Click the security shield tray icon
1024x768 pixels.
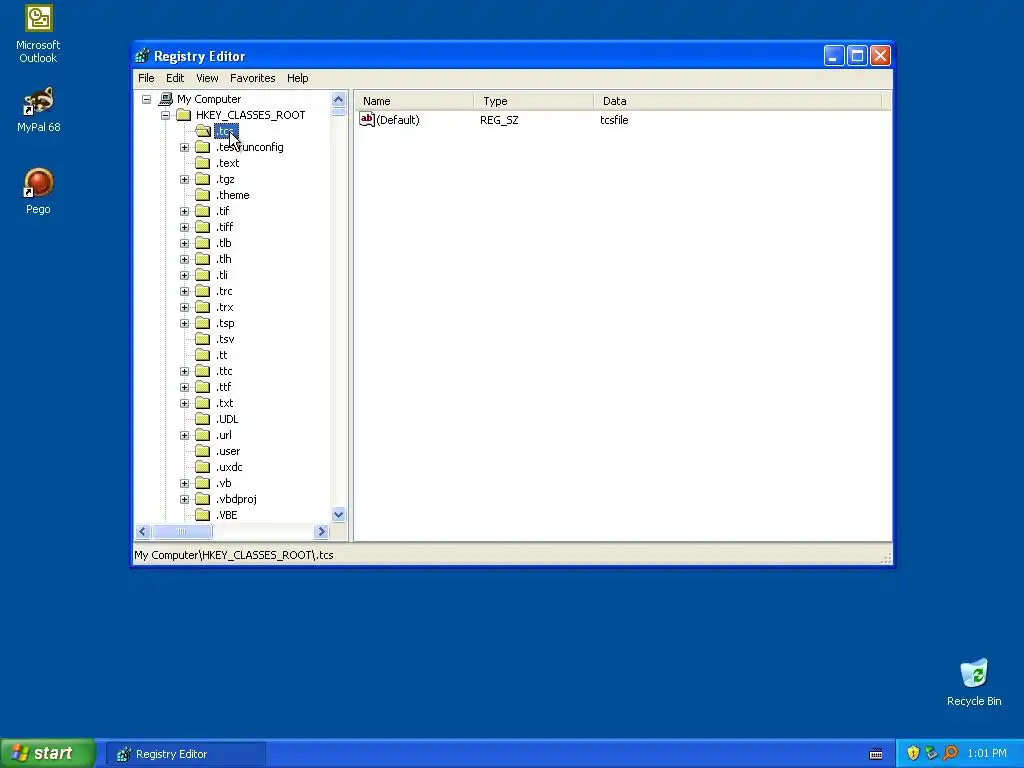point(913,753)
